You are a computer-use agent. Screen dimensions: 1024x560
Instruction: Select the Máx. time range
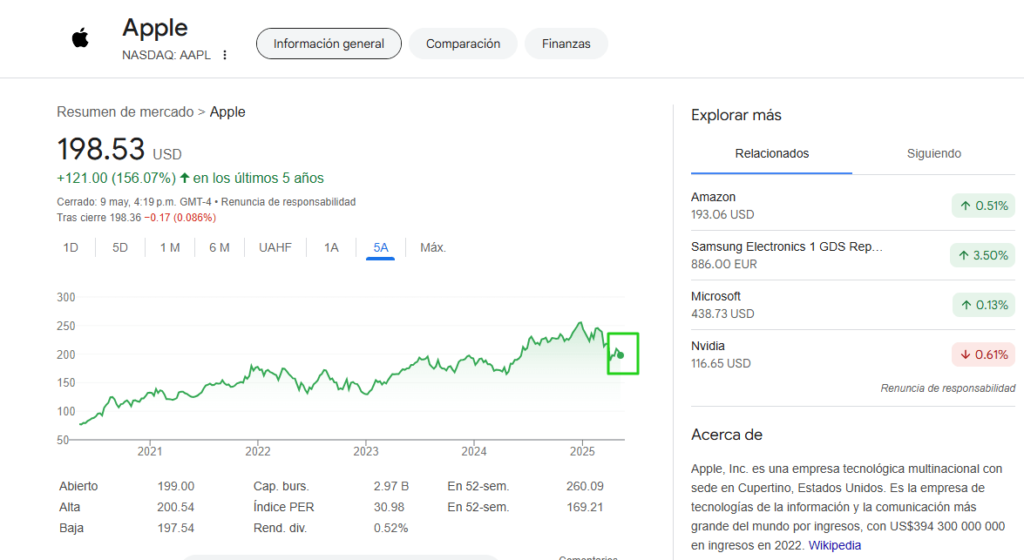click(x=432, y=248)
